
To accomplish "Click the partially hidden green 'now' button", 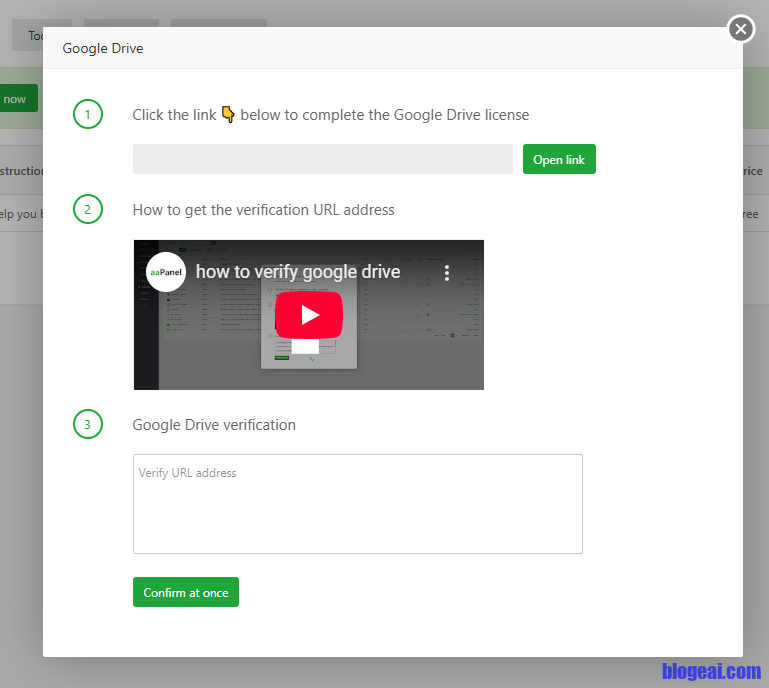I will [x=18, y=99].
